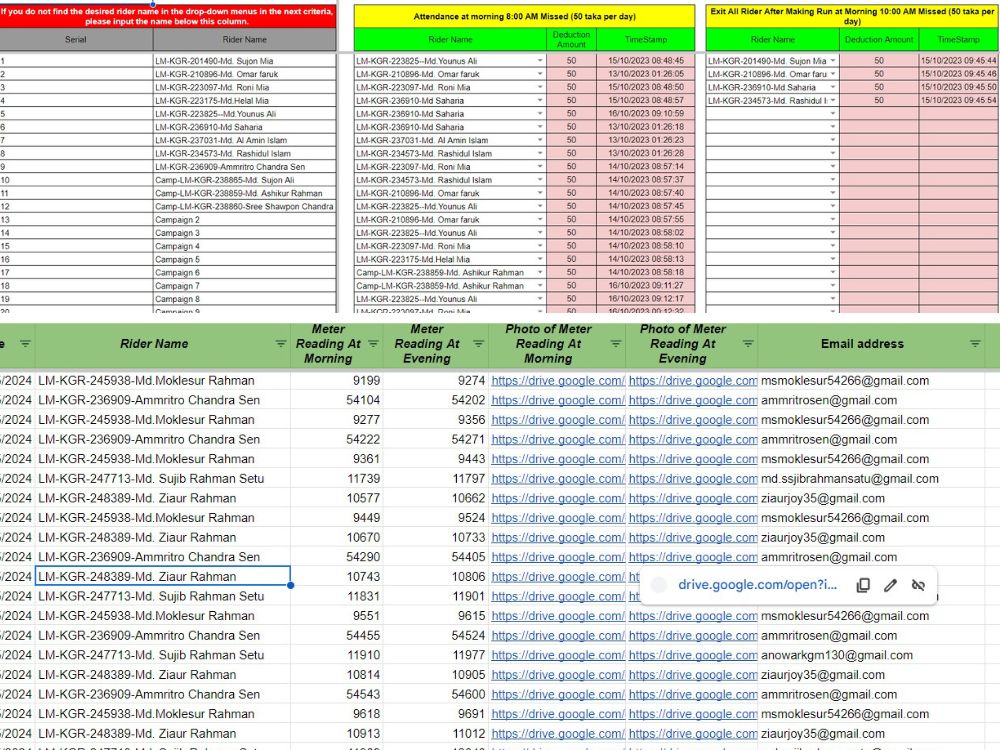This screenshot has height=750, width=1000.
Task: Remove the link with the unlink icon
Action: click(x=918, y=585)
